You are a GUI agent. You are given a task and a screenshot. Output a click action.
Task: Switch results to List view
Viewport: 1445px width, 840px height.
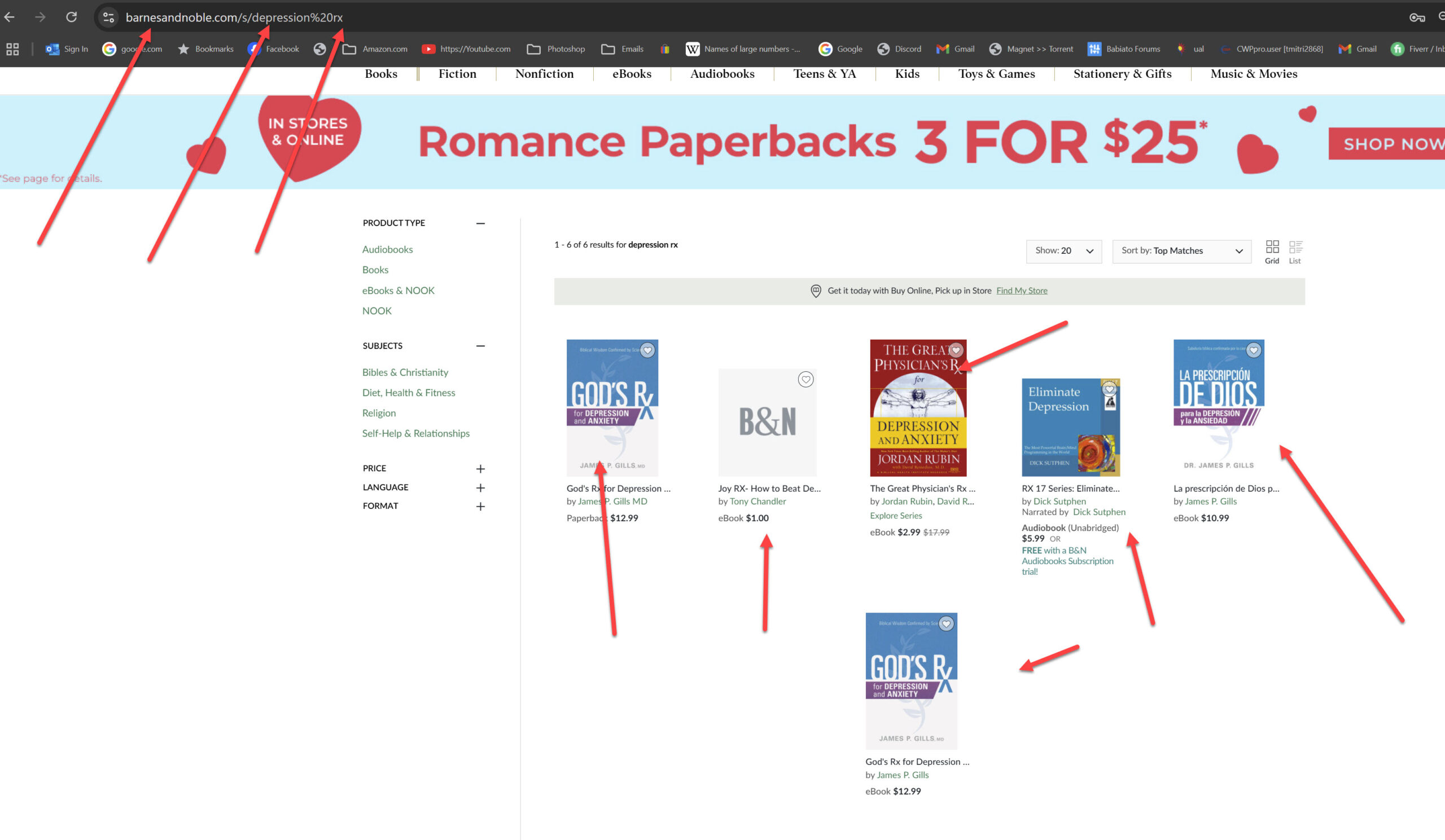point(1295,252)
